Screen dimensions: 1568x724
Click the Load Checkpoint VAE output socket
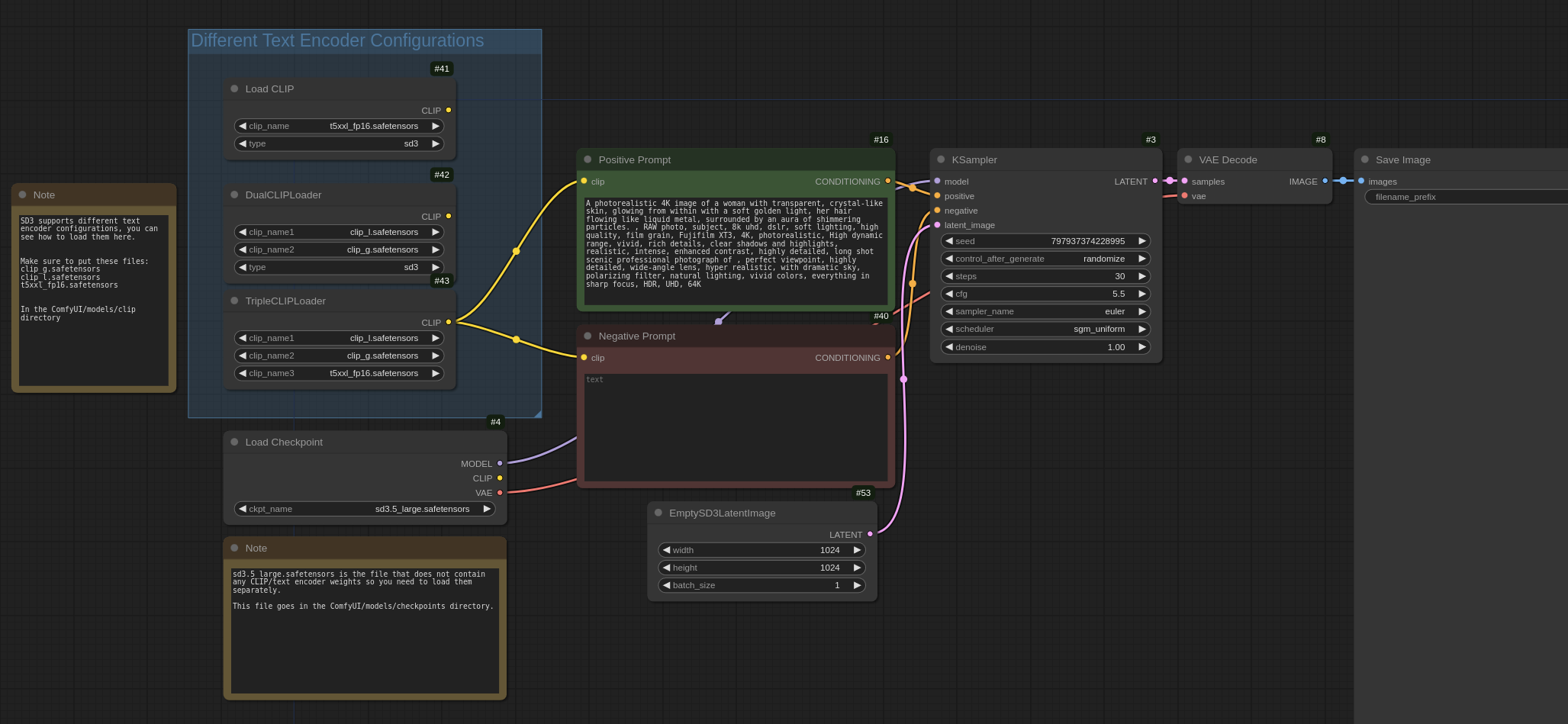[x=500, y=493]
